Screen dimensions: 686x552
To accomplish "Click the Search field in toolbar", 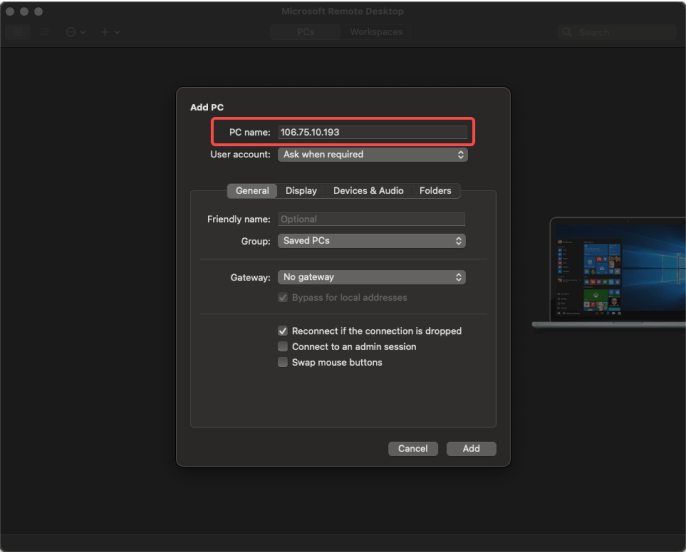I will coord(617,32).
